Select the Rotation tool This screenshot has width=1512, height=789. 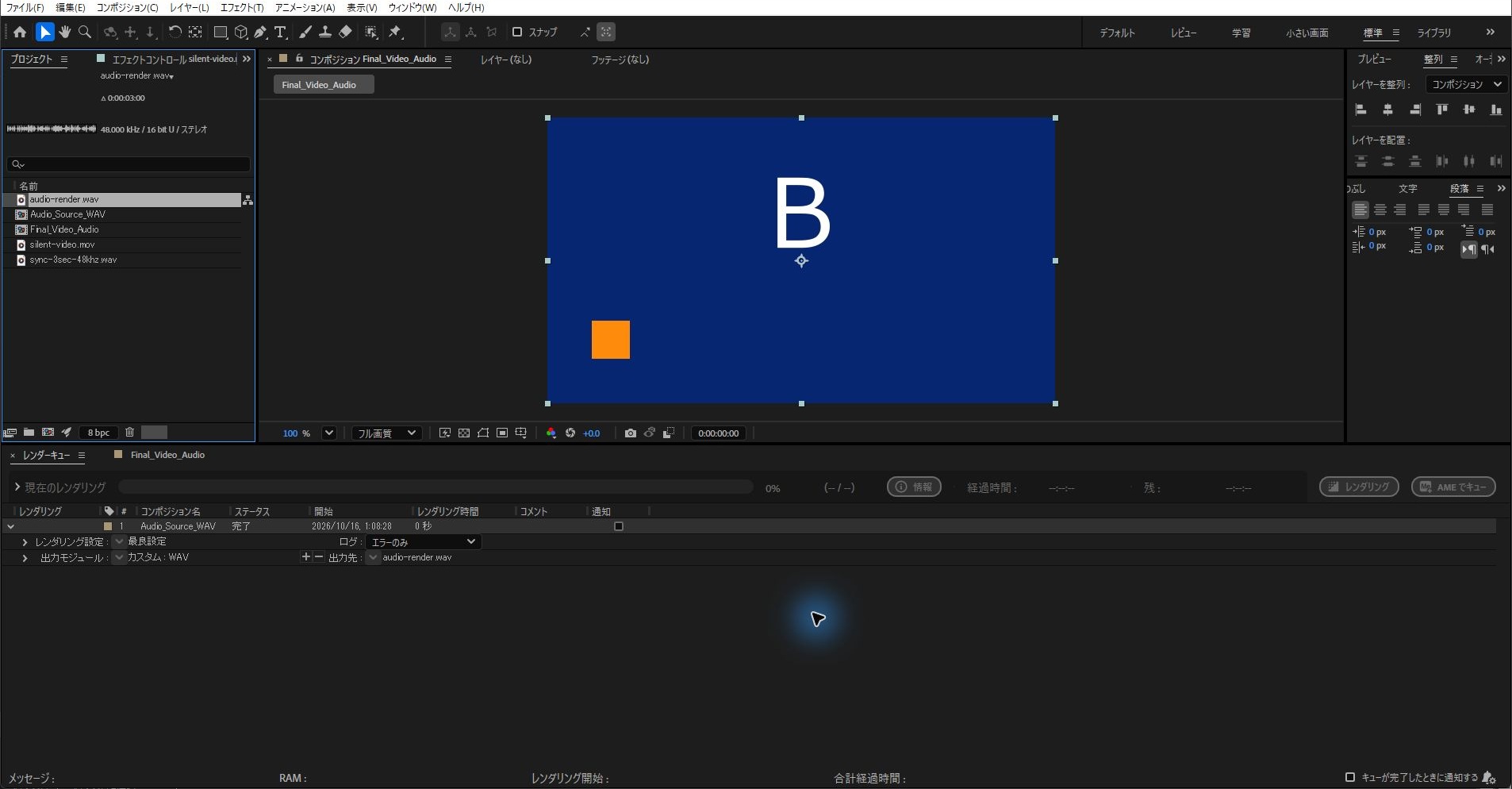click(x=175, y=33)
